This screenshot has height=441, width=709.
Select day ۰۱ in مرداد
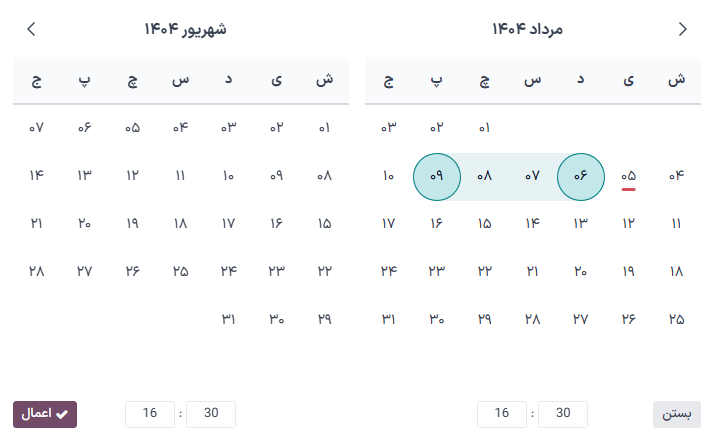click(x=485, y=128)
